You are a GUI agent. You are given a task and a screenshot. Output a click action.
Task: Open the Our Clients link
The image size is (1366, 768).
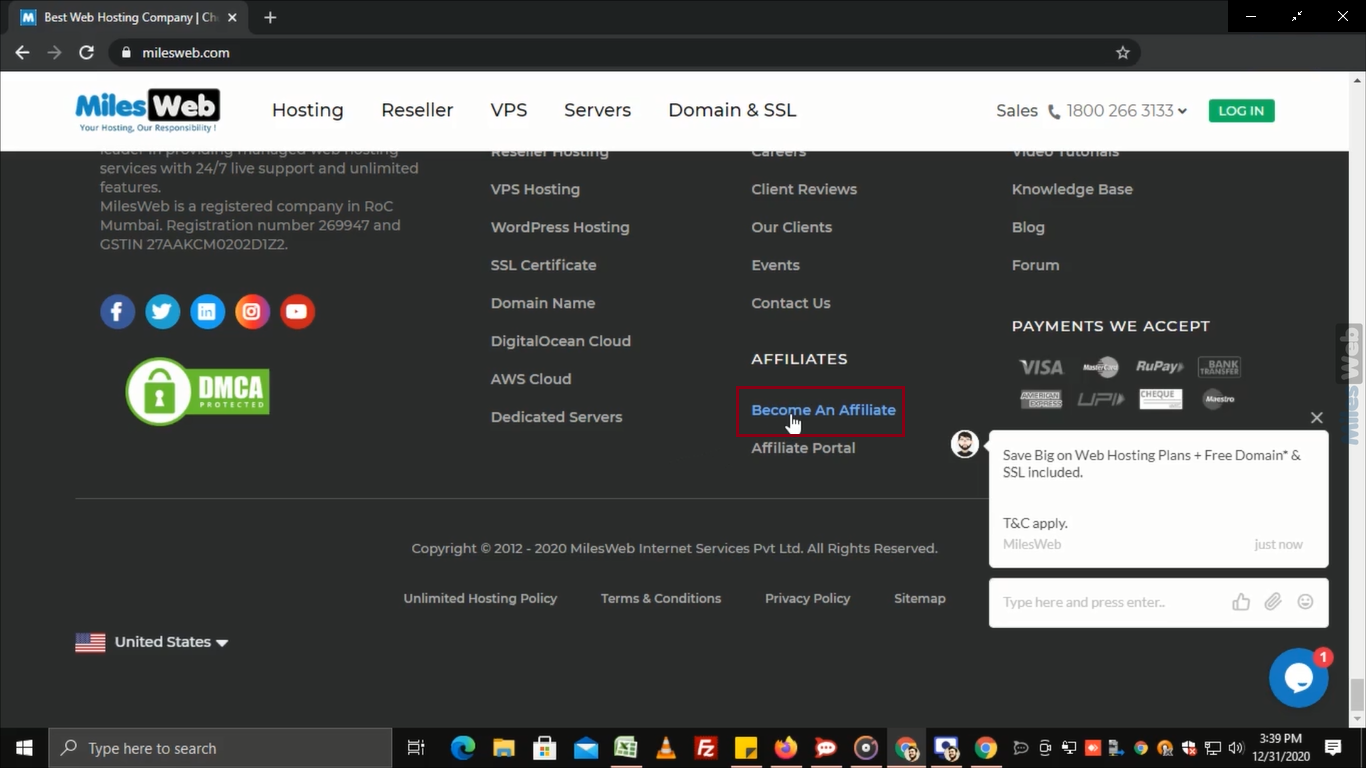pyautogui.click(x=791, y=227)
